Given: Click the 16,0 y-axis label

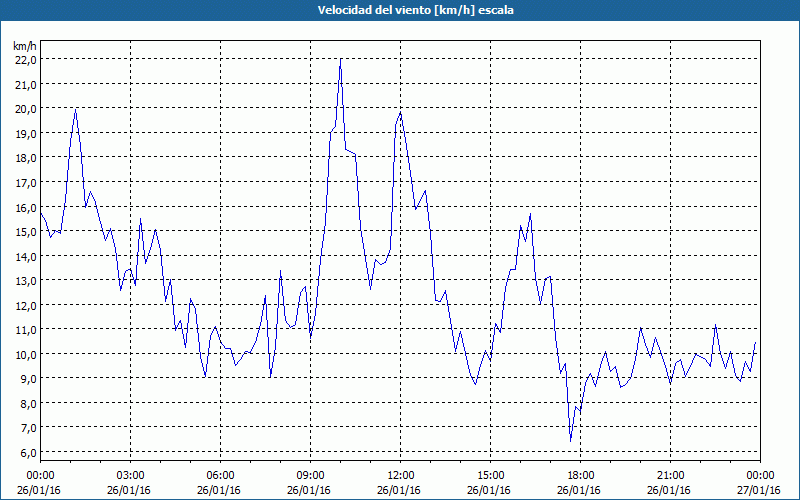Looking at the screenshot, I should [26, 207].
